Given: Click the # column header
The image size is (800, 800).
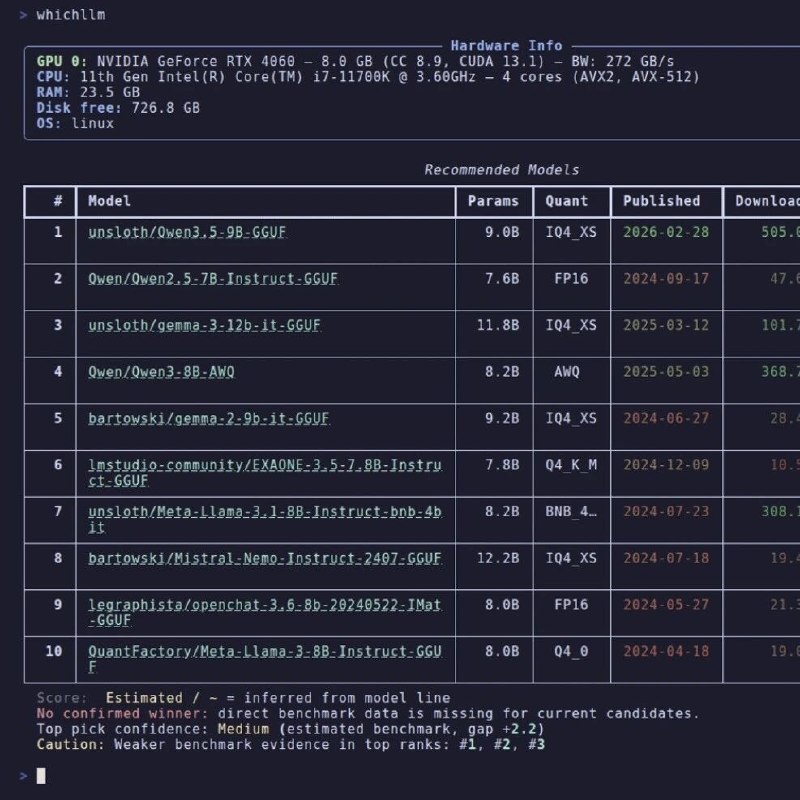Looking at the screenshot, I should click(x=58, y=201).
